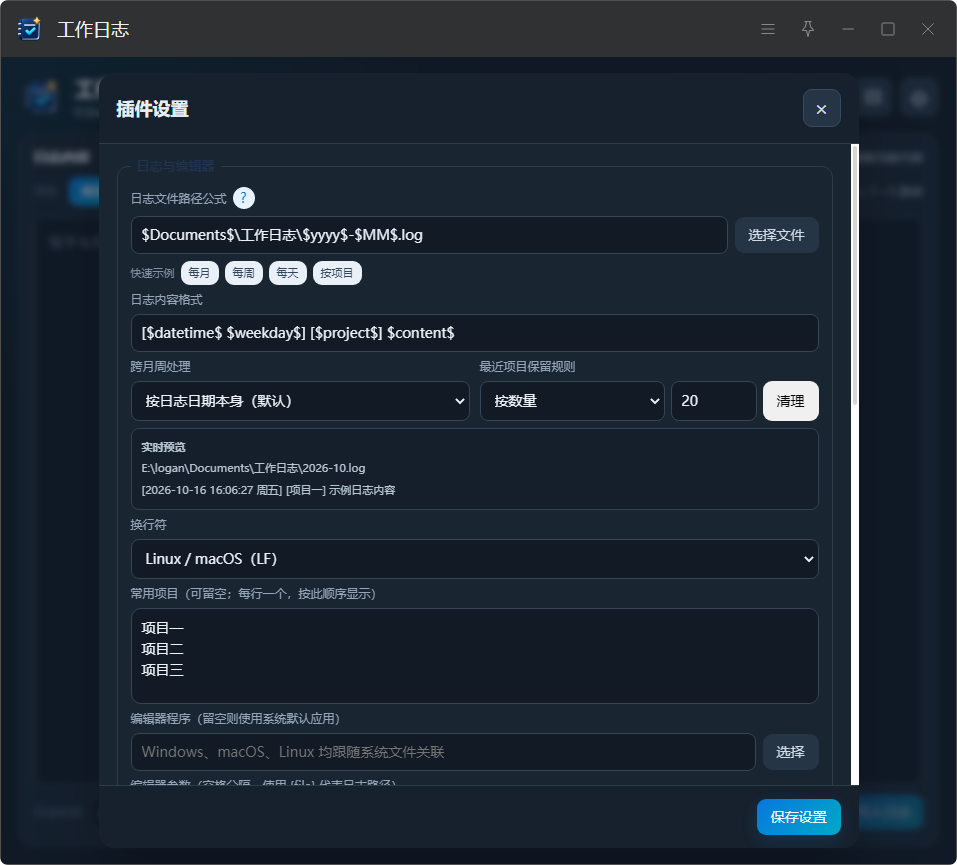Viewport: 957px width, 865px height.
Task: Select the 每月 quick example
Action: 200,273
